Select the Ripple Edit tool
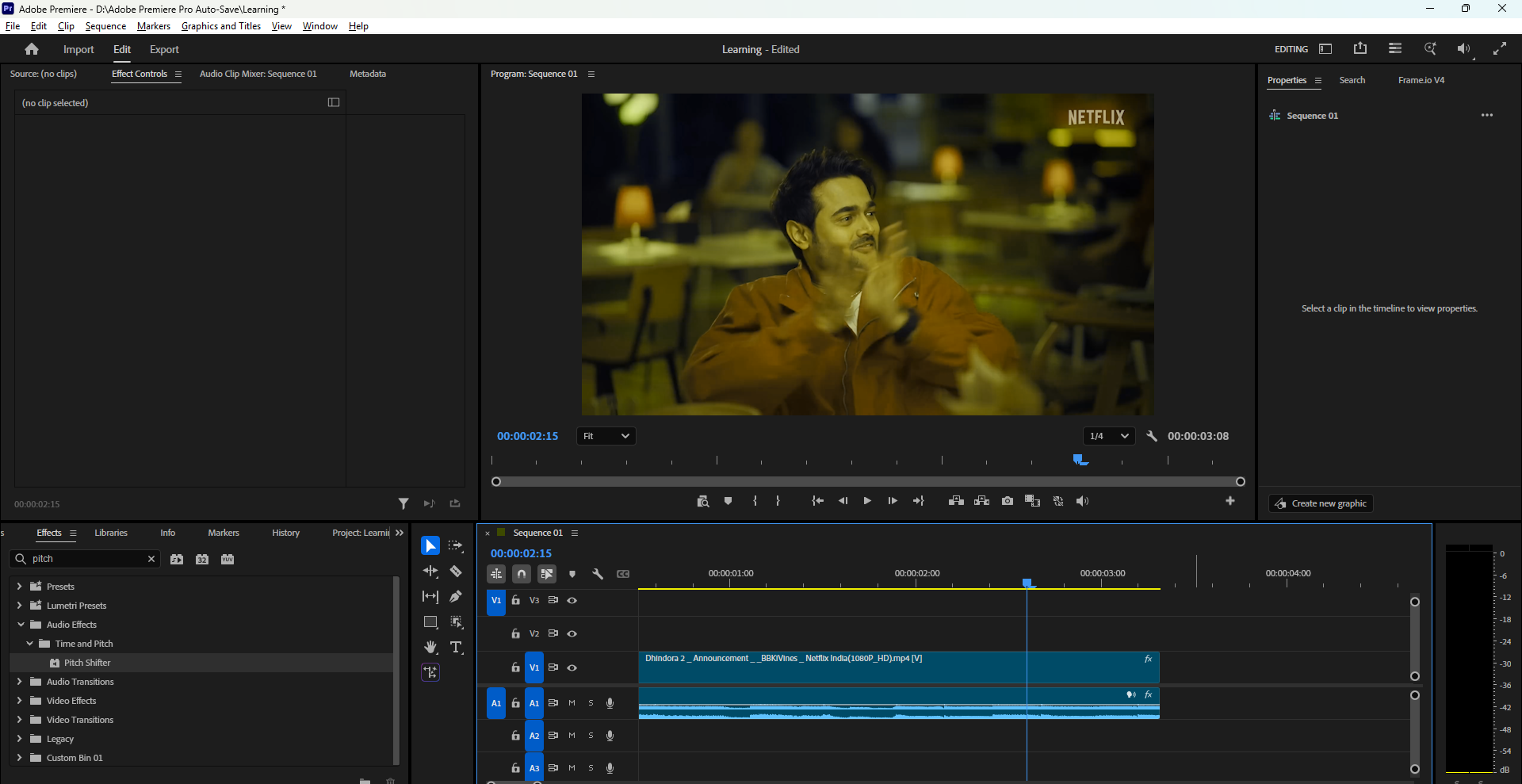 click(430, 572)
